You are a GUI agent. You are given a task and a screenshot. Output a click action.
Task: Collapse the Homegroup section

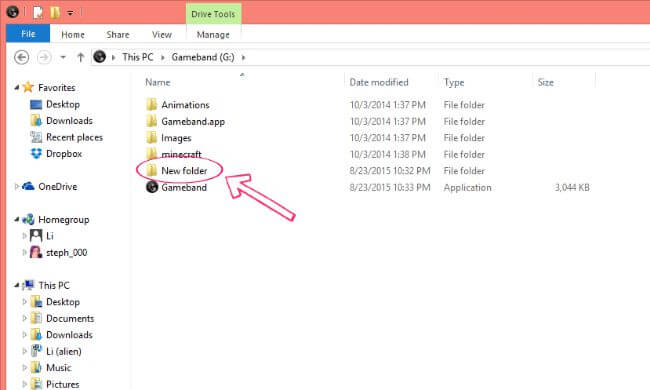pyautogui.click(x=17, y=219)
